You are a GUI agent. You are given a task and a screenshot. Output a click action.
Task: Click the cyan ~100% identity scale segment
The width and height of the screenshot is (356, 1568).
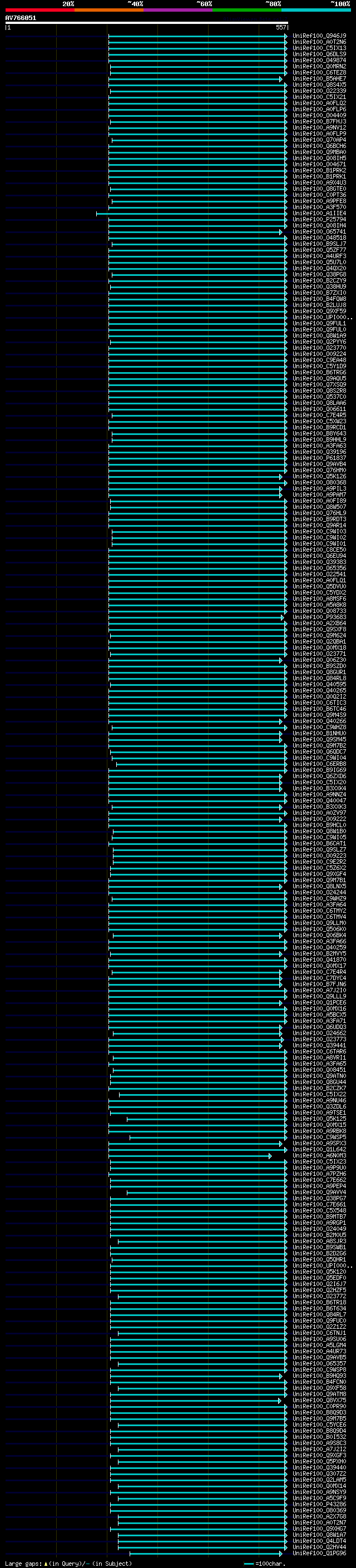point(316,10)
